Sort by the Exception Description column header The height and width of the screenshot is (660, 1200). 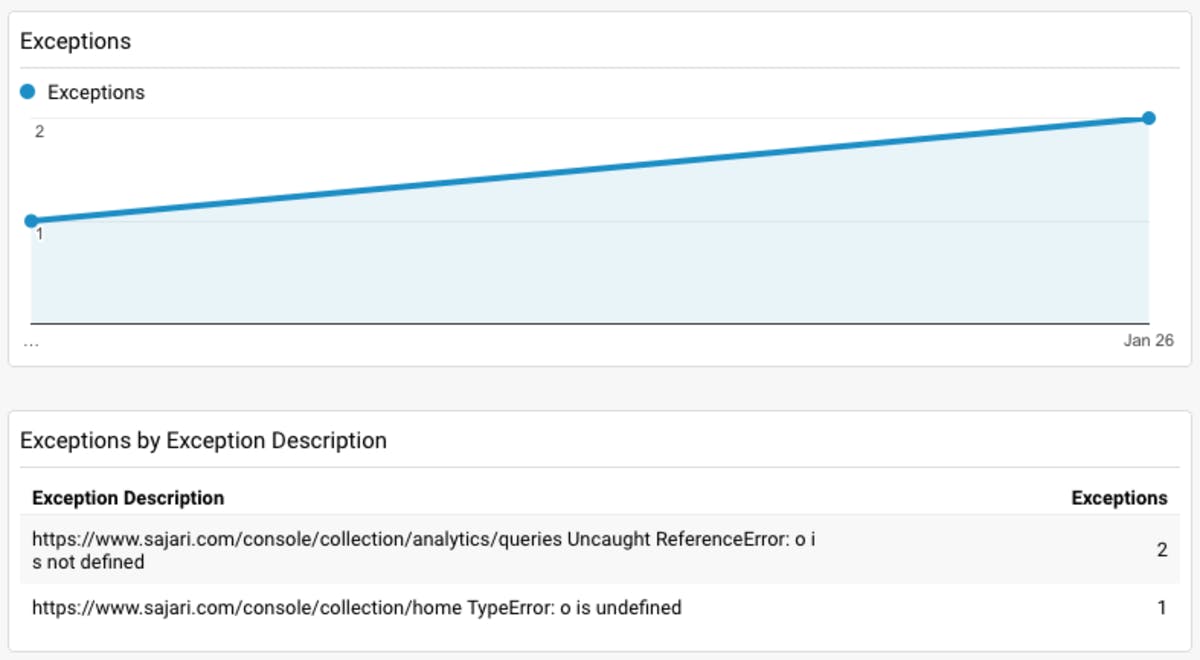(128, 498)
